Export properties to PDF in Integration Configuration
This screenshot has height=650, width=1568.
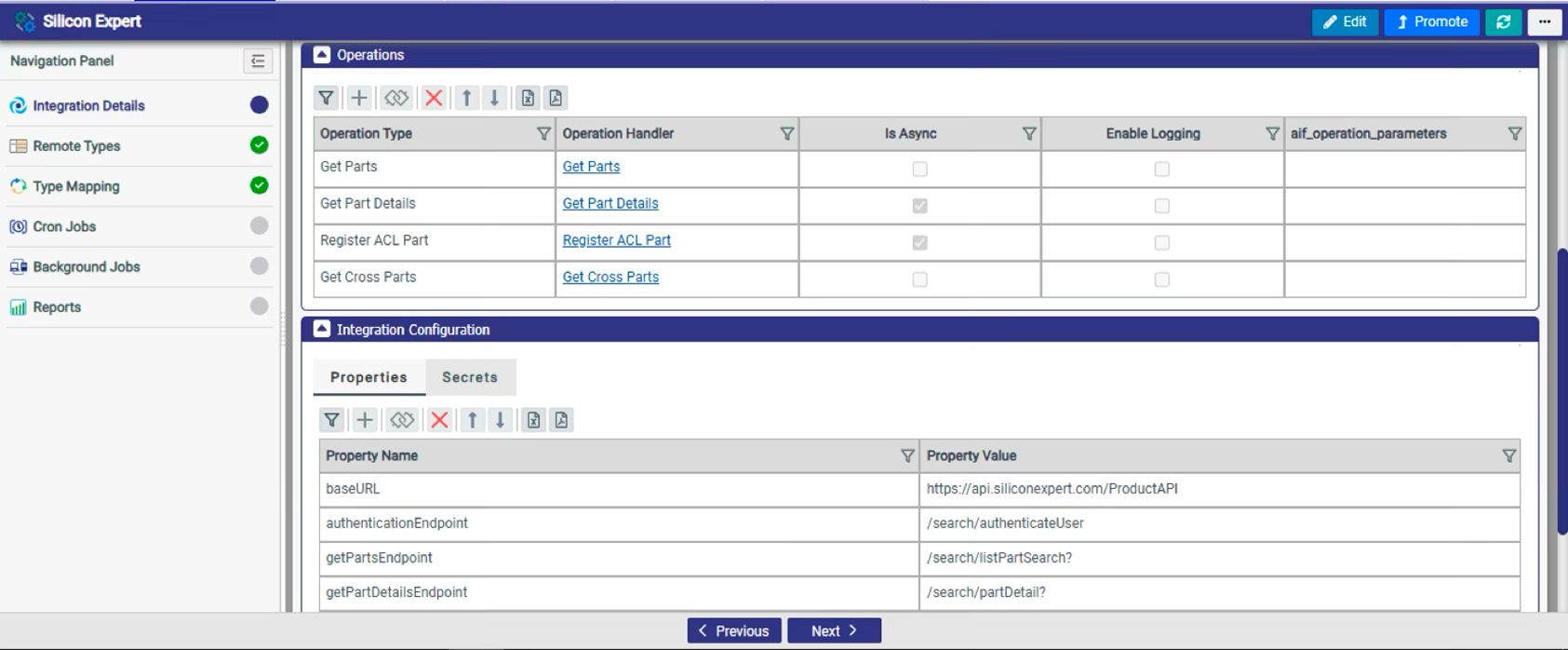pos(561,420)
